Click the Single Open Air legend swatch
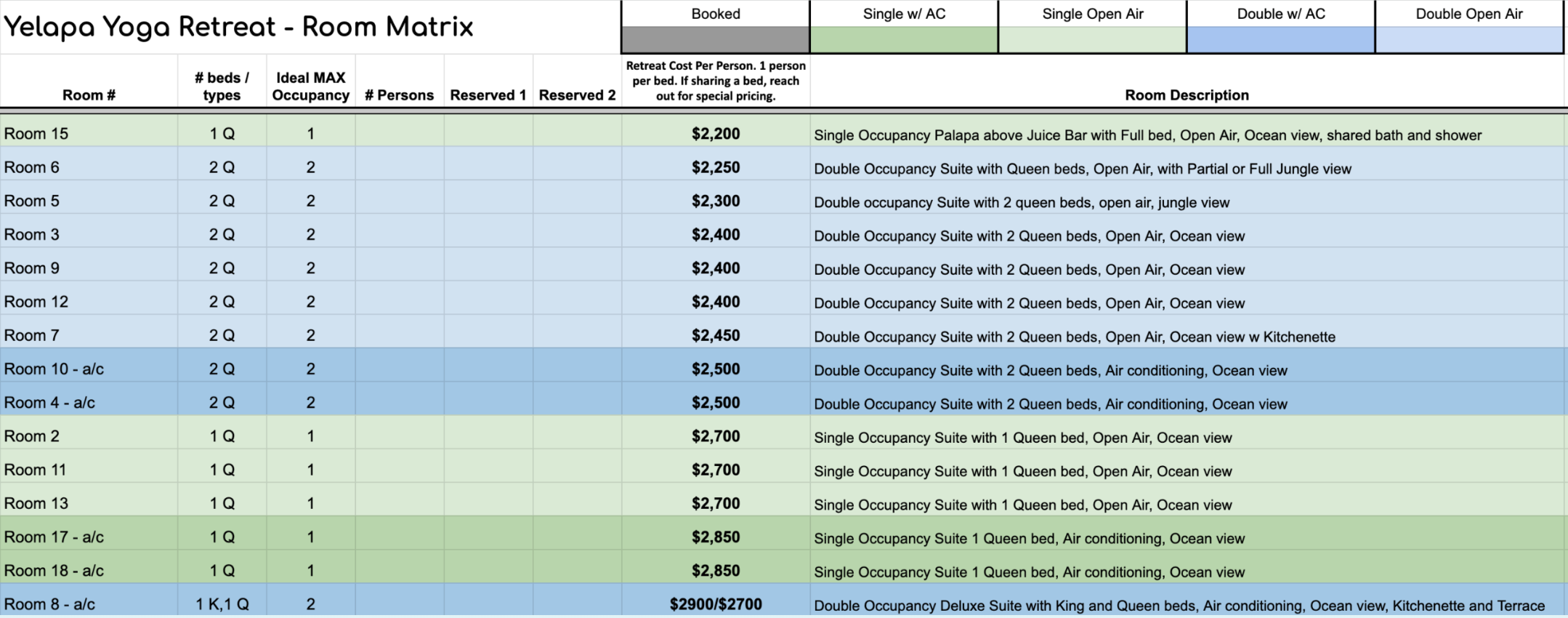Image resolution: width=1568 pixels, height=618 pixels. click(1093, 39)
